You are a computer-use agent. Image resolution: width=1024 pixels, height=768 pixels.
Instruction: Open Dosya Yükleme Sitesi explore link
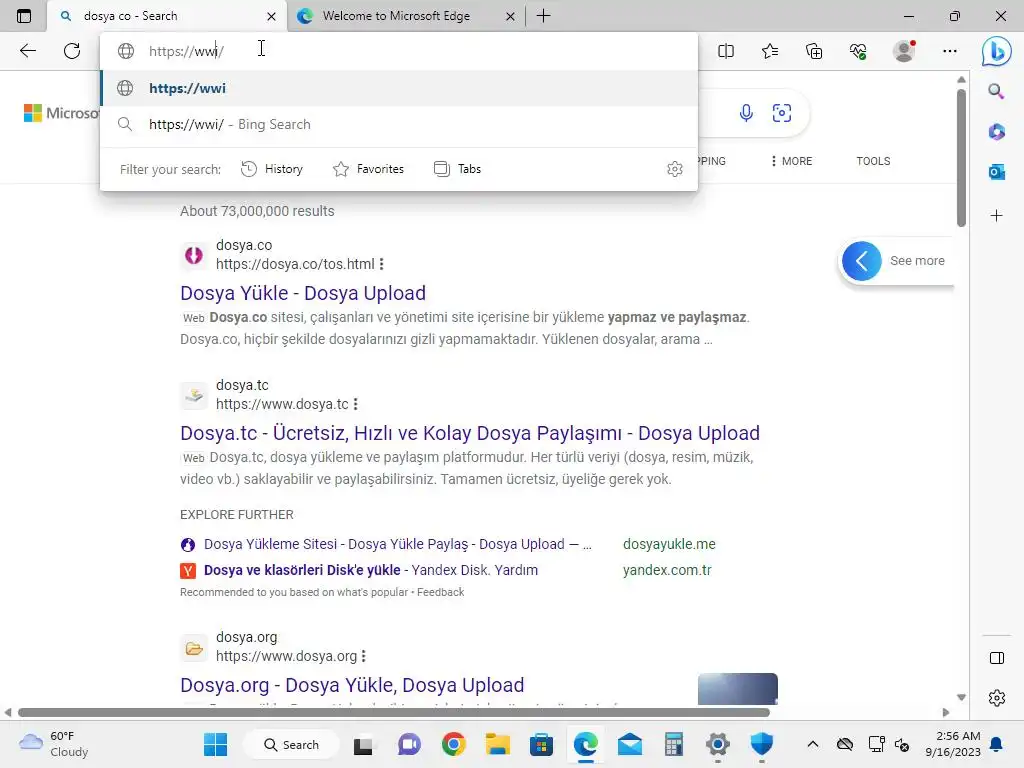click(x=398, y=544)
